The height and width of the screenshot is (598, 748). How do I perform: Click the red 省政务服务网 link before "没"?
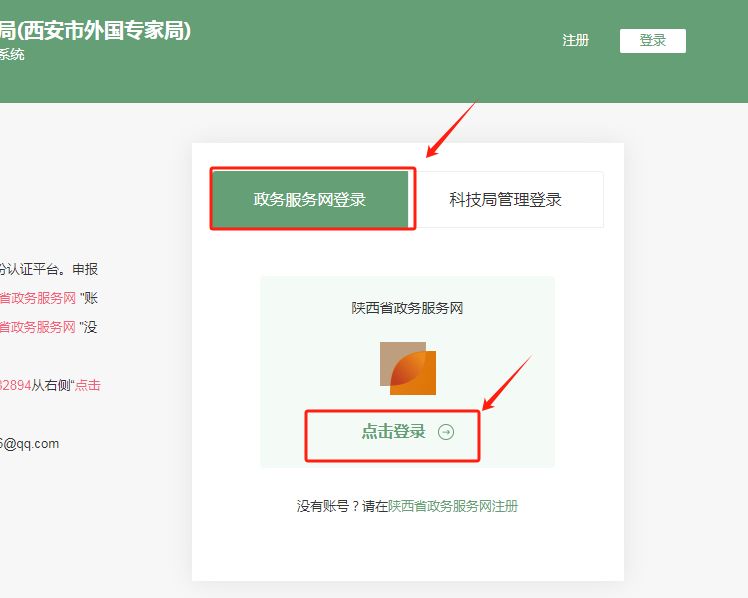pos(38,327)
